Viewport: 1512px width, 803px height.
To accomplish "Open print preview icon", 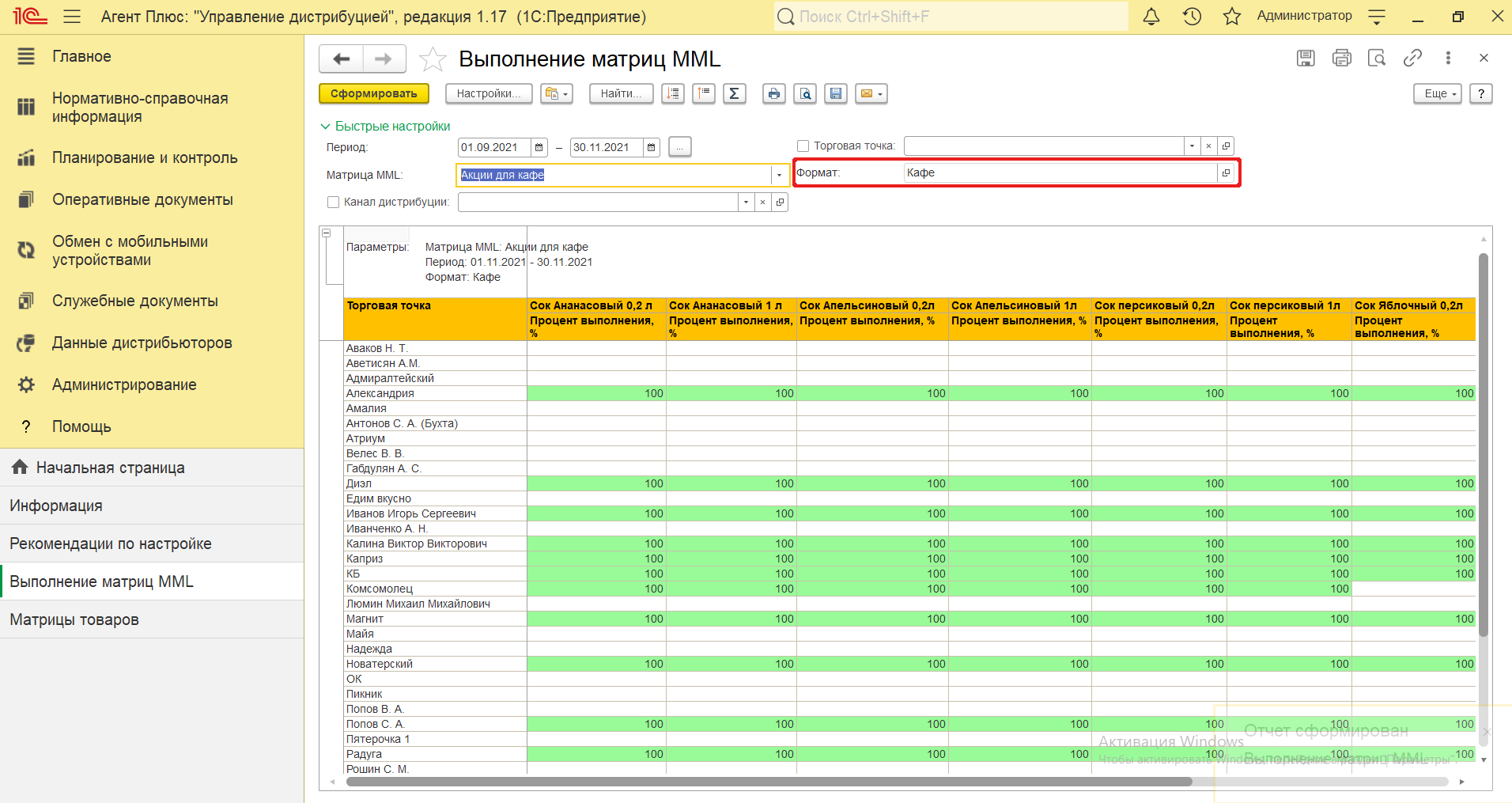I will (x=805, y=93).
